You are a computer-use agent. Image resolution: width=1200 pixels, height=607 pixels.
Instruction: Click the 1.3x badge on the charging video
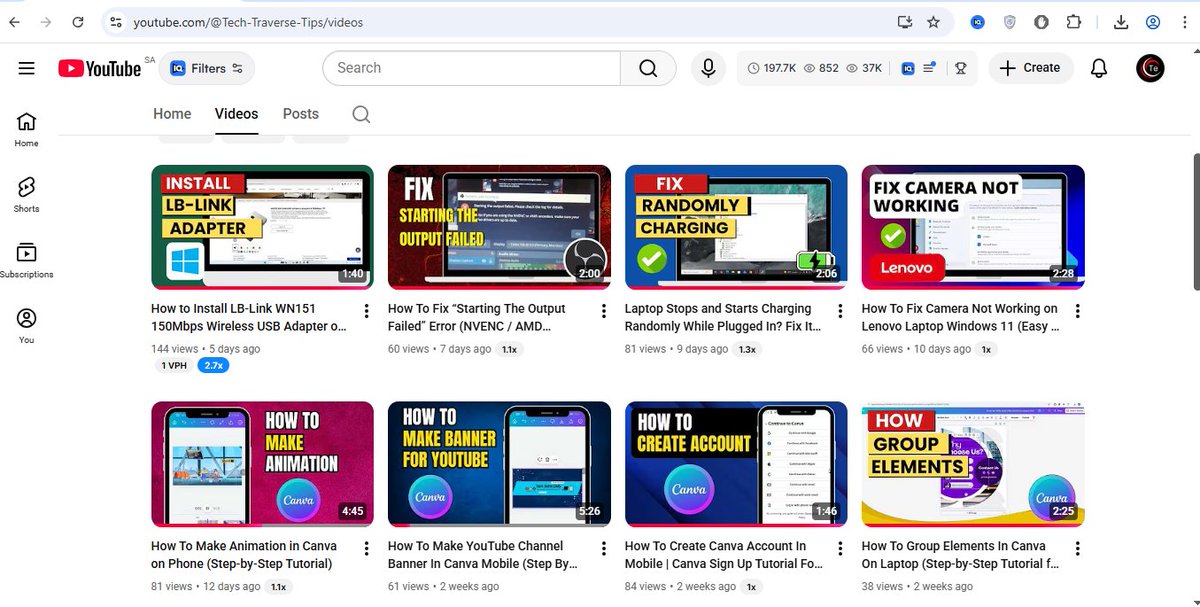746,349
